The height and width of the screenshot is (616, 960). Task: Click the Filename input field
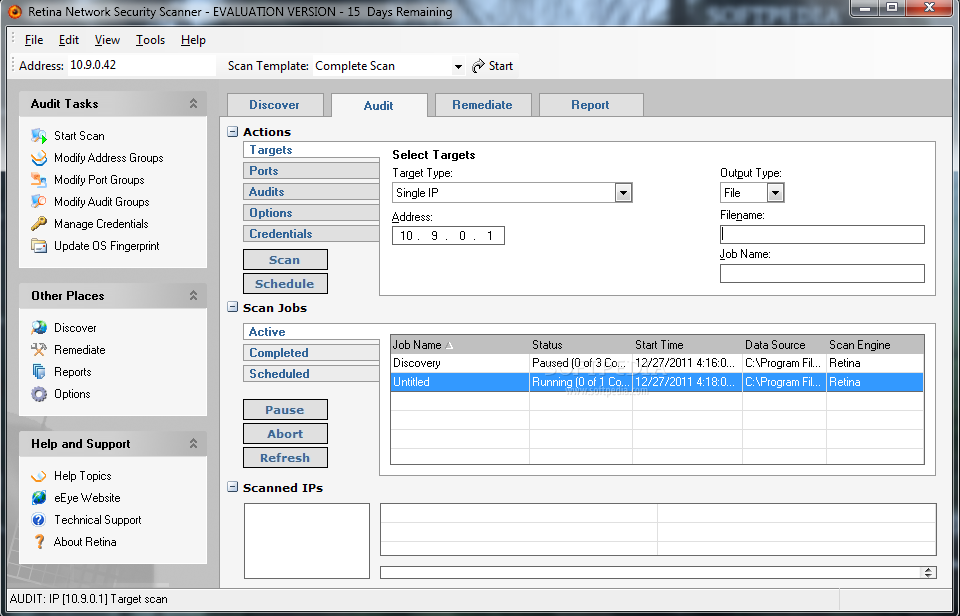[x=822, y=235]
